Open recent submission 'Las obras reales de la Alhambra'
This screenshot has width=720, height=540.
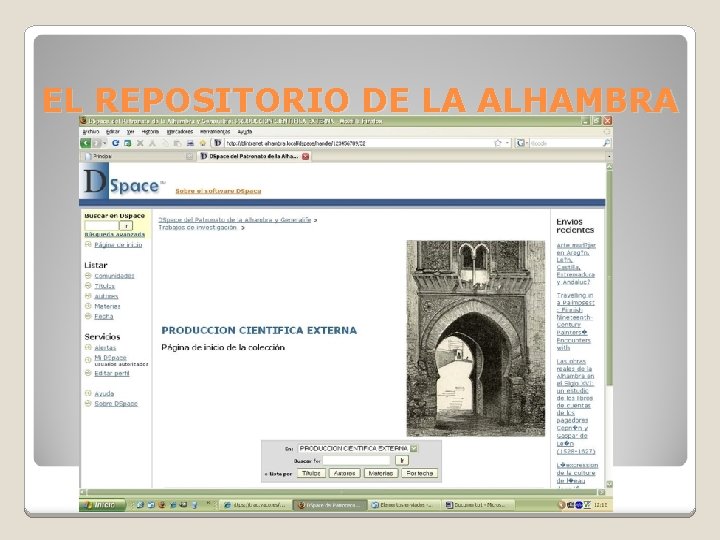pos(576,406)
